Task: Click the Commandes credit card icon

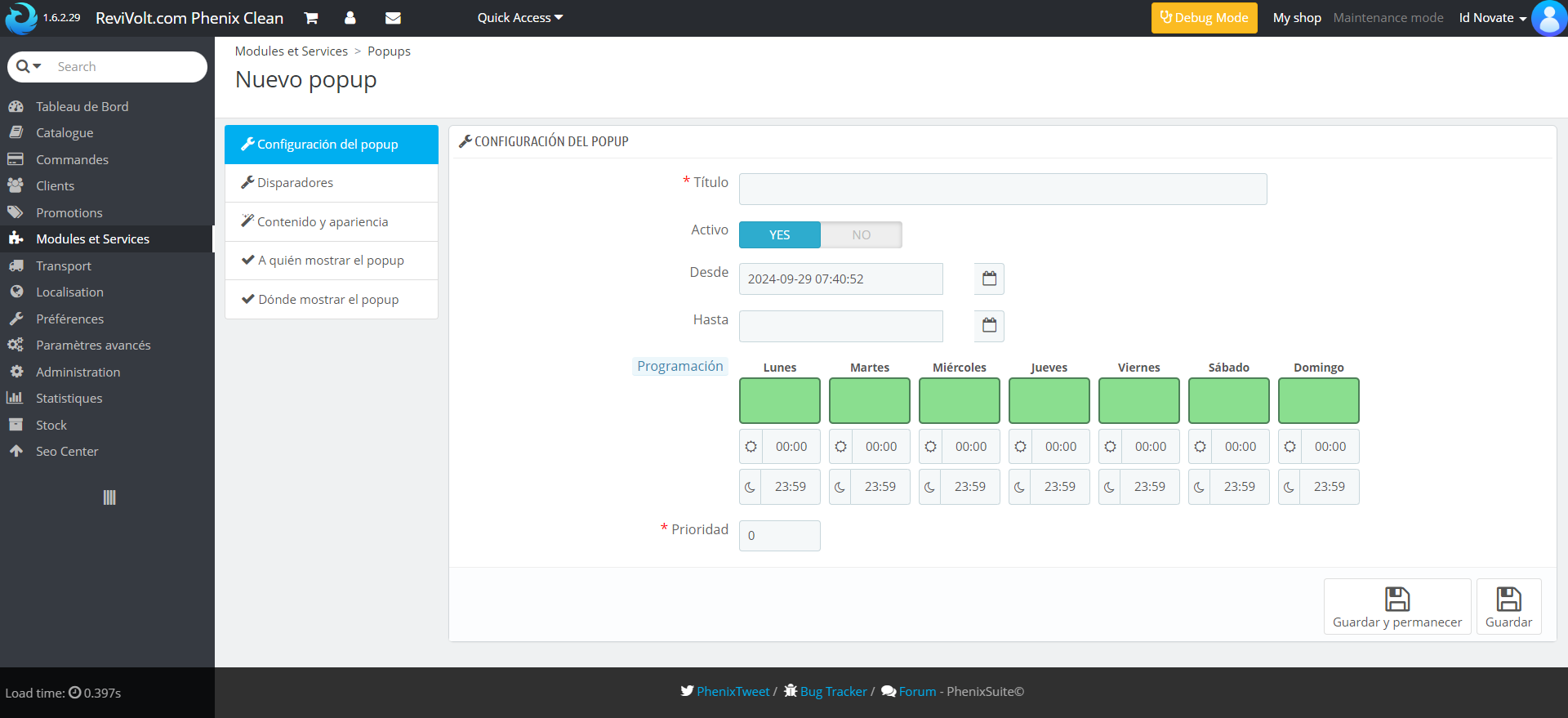Action: pyautogui.click(x=16, y=159)
